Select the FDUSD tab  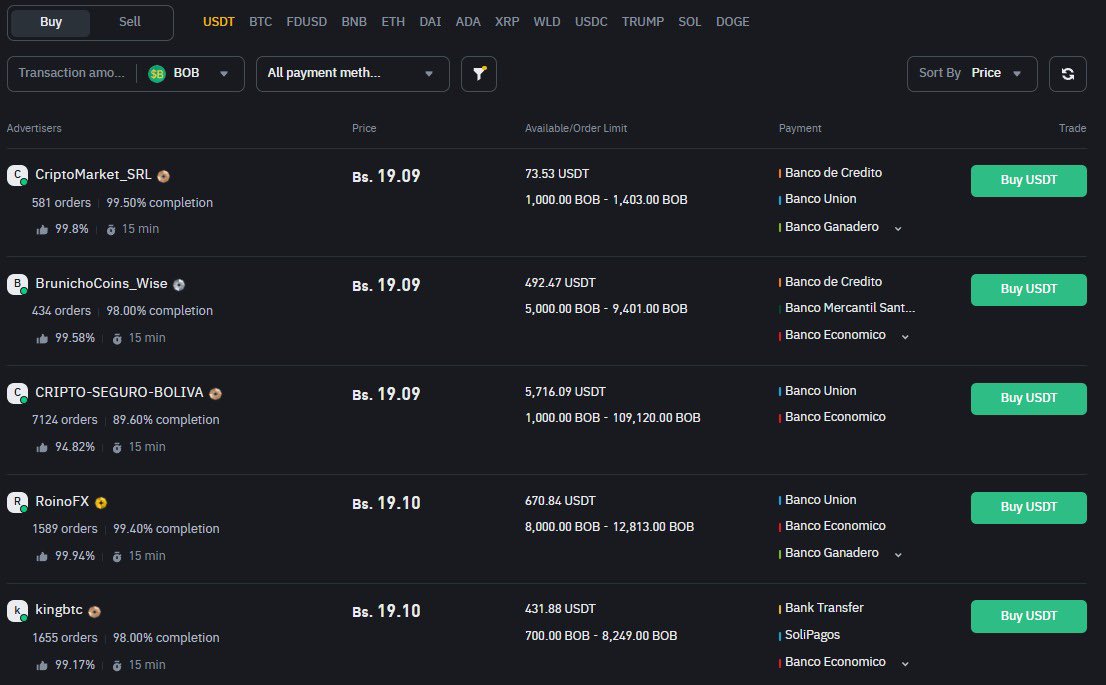pos(306,22)
